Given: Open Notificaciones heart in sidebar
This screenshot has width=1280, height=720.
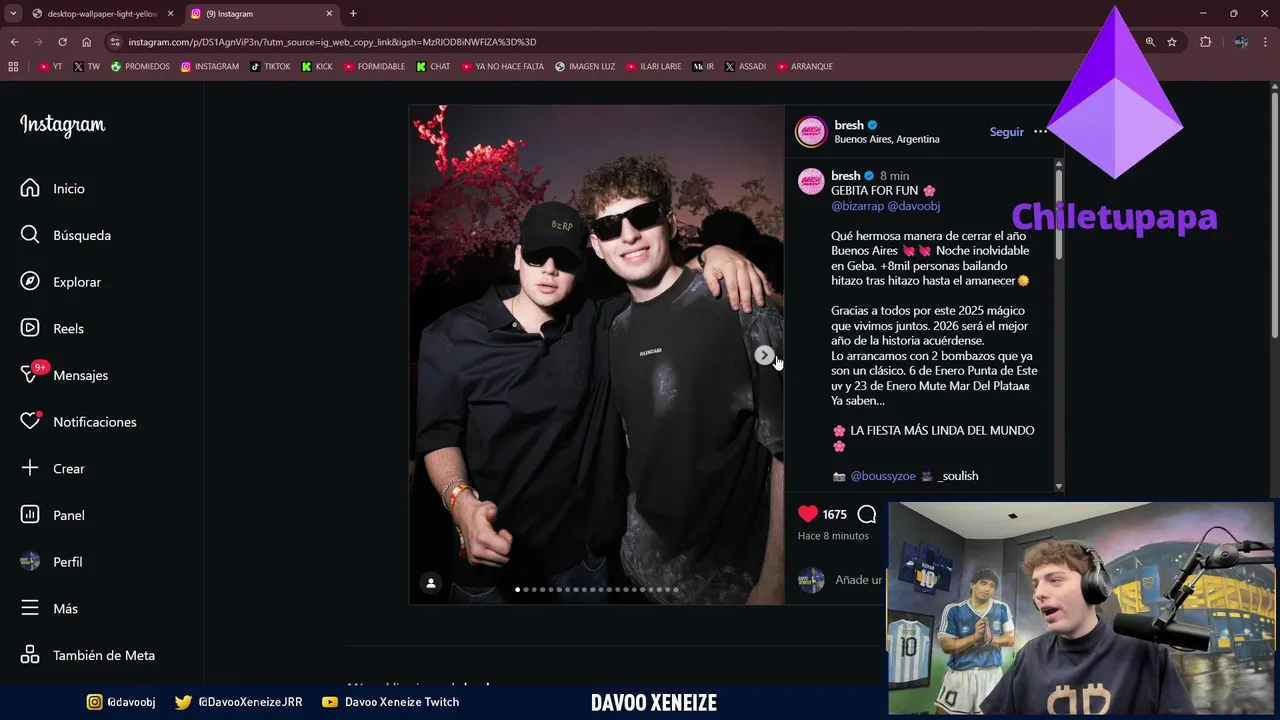Looking at the screenshot, I should (x=78, y=422).
